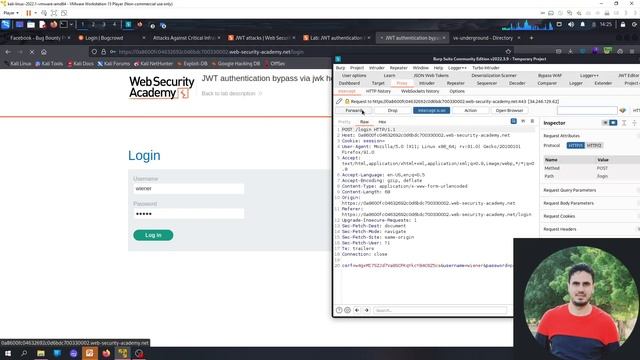Toggle the blue view-mode icon above the request
The width and height of the screenshot is (640, 360).
[x=513, y=121]
